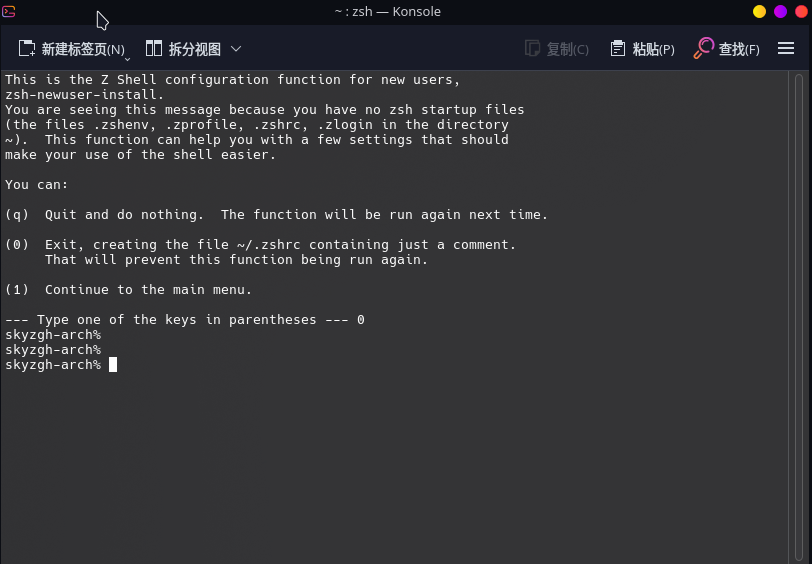Expand the small arrow beside 新建标签页(N)
This screenshot has height=564, width=812.
click(x=128, y=58)
